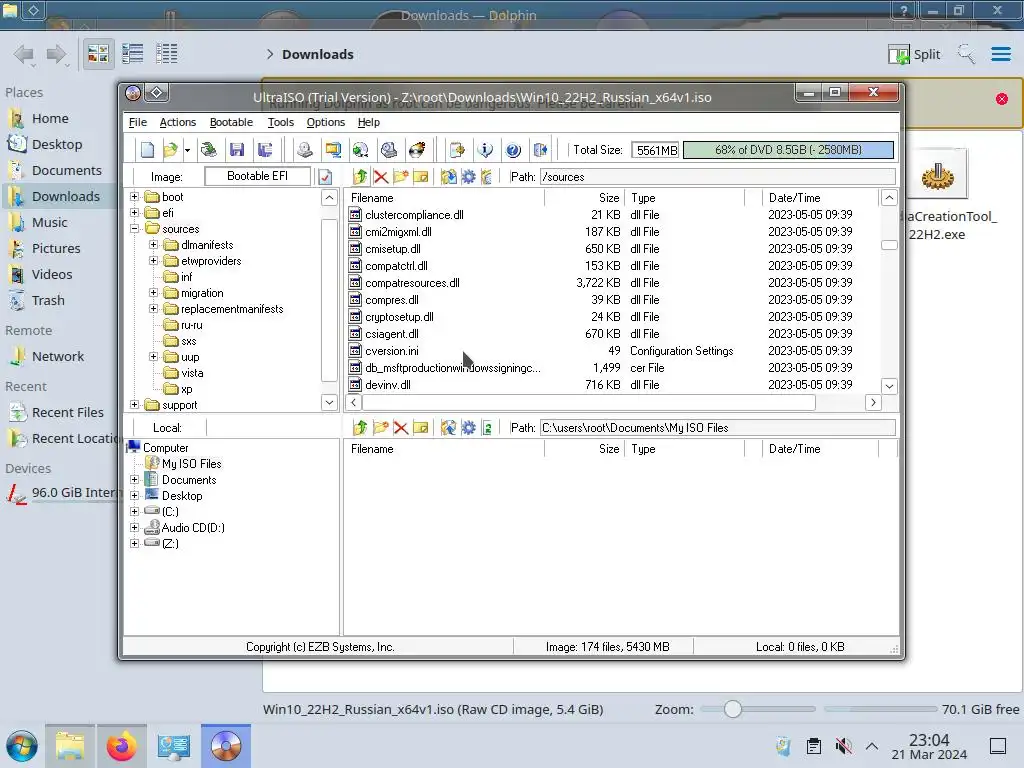Click the document-with-gear icon on the top toolbar
Screen dimensions: 1024x768
point(457,150)
